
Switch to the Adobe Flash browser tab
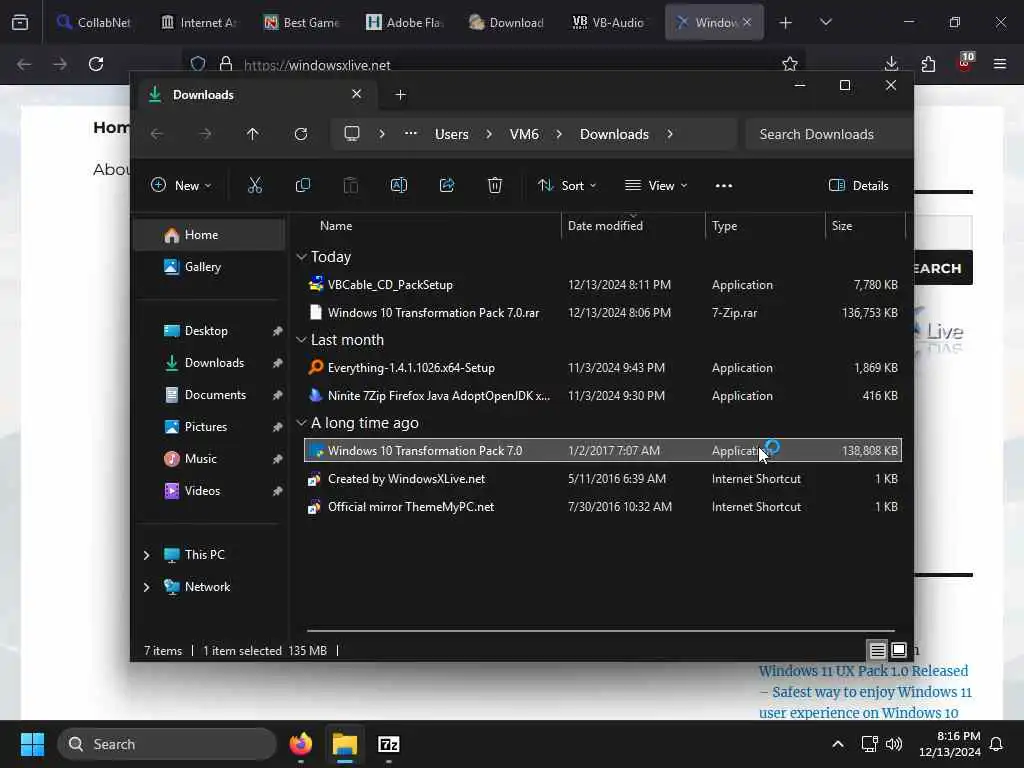coord(404,22)
